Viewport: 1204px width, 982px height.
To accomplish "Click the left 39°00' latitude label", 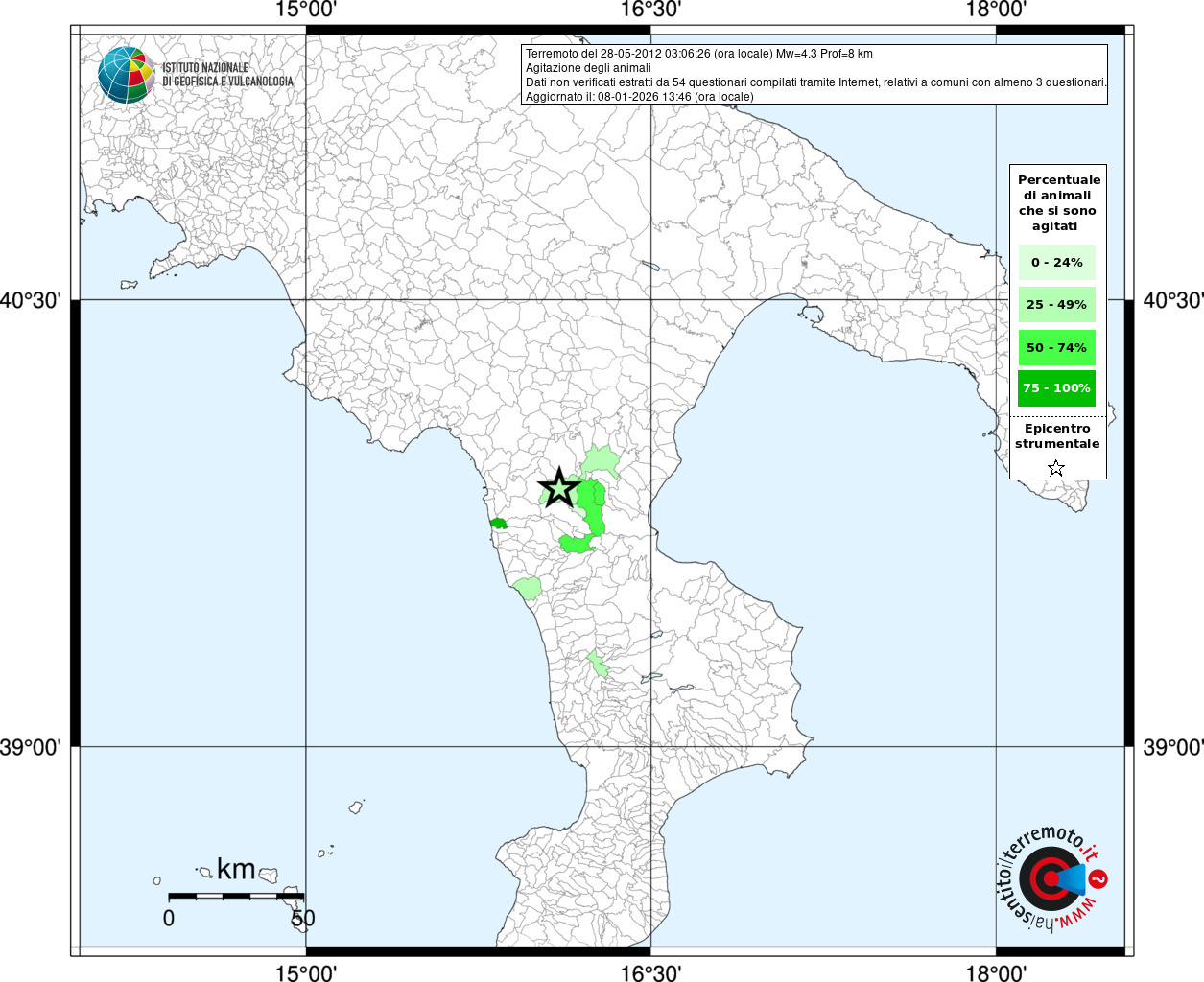I will [x=31, y=746].
